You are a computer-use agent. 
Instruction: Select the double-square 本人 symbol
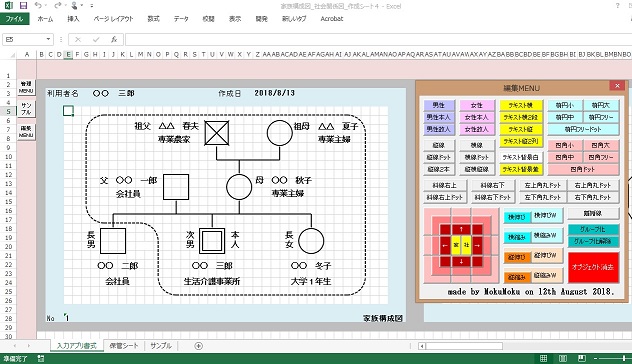coord(212,241)
